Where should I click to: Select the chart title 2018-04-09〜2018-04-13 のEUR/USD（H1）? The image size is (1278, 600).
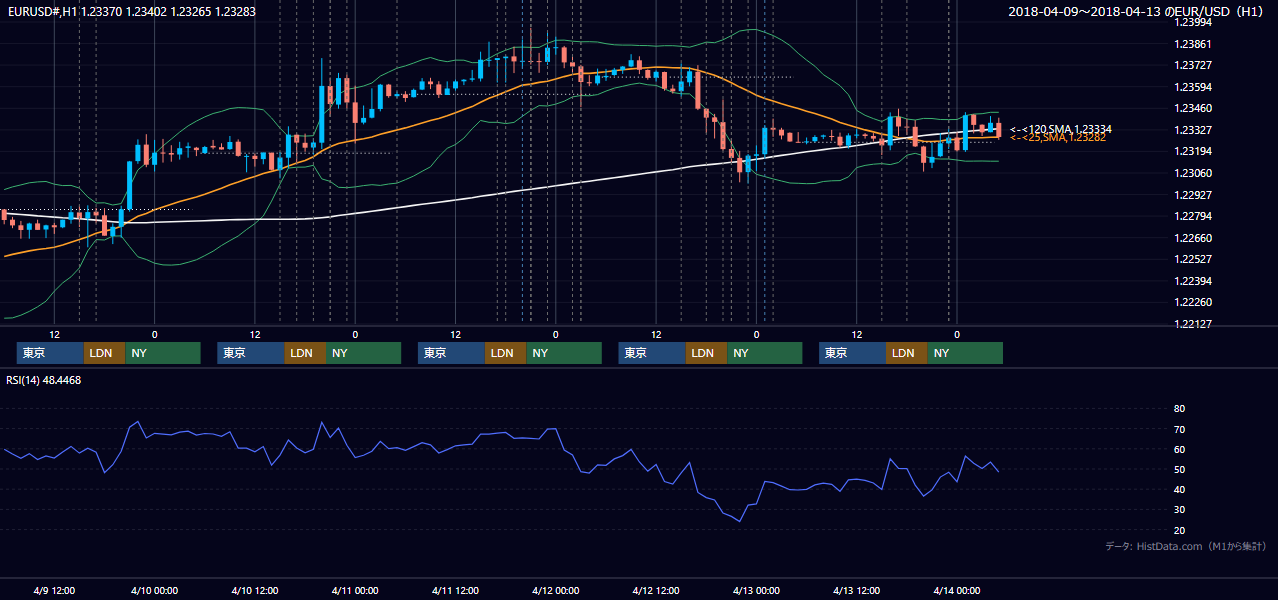click(x=1136, y=12)
